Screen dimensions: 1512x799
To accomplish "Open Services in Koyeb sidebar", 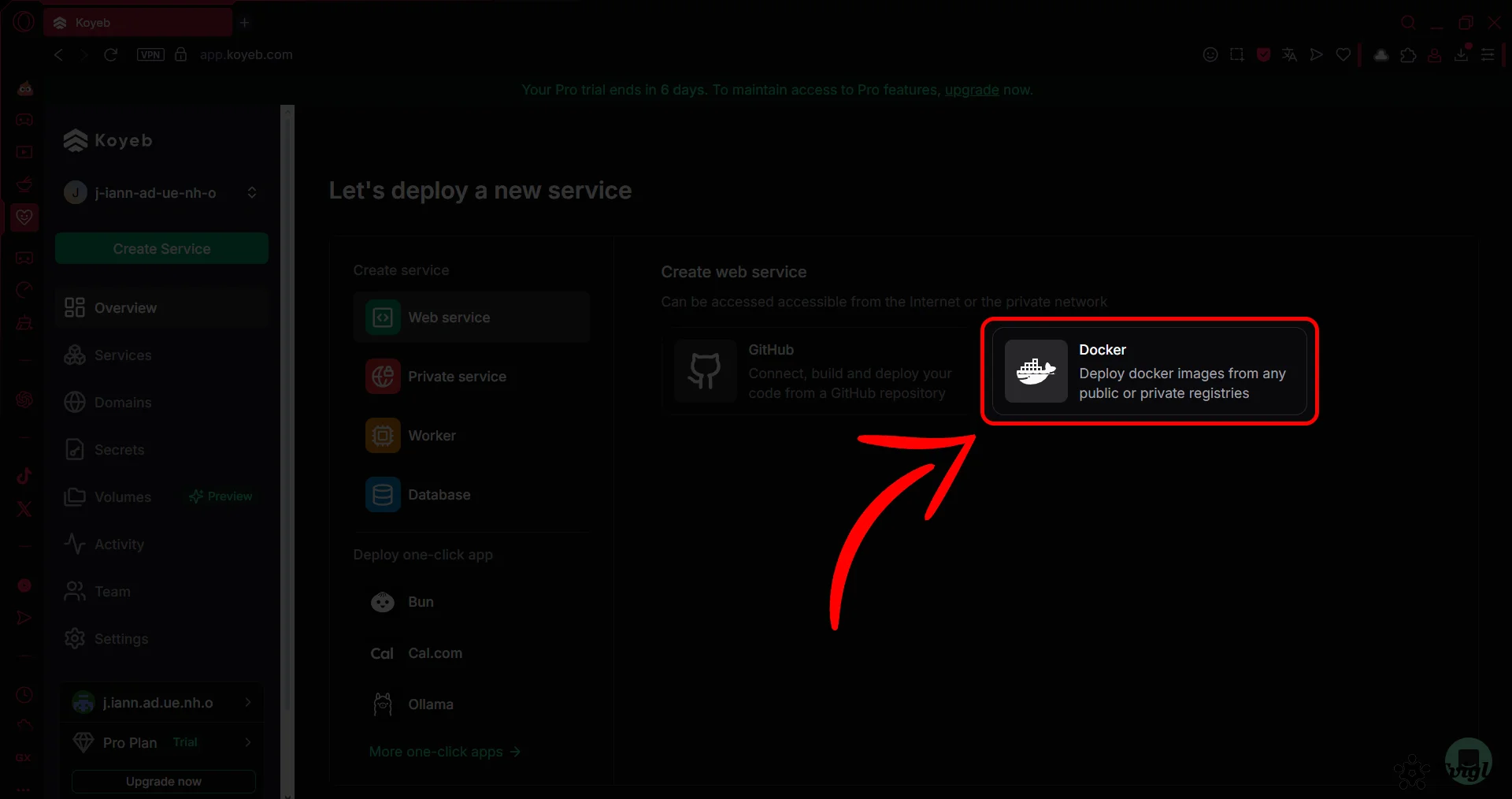I will click(x=161, y=355).
